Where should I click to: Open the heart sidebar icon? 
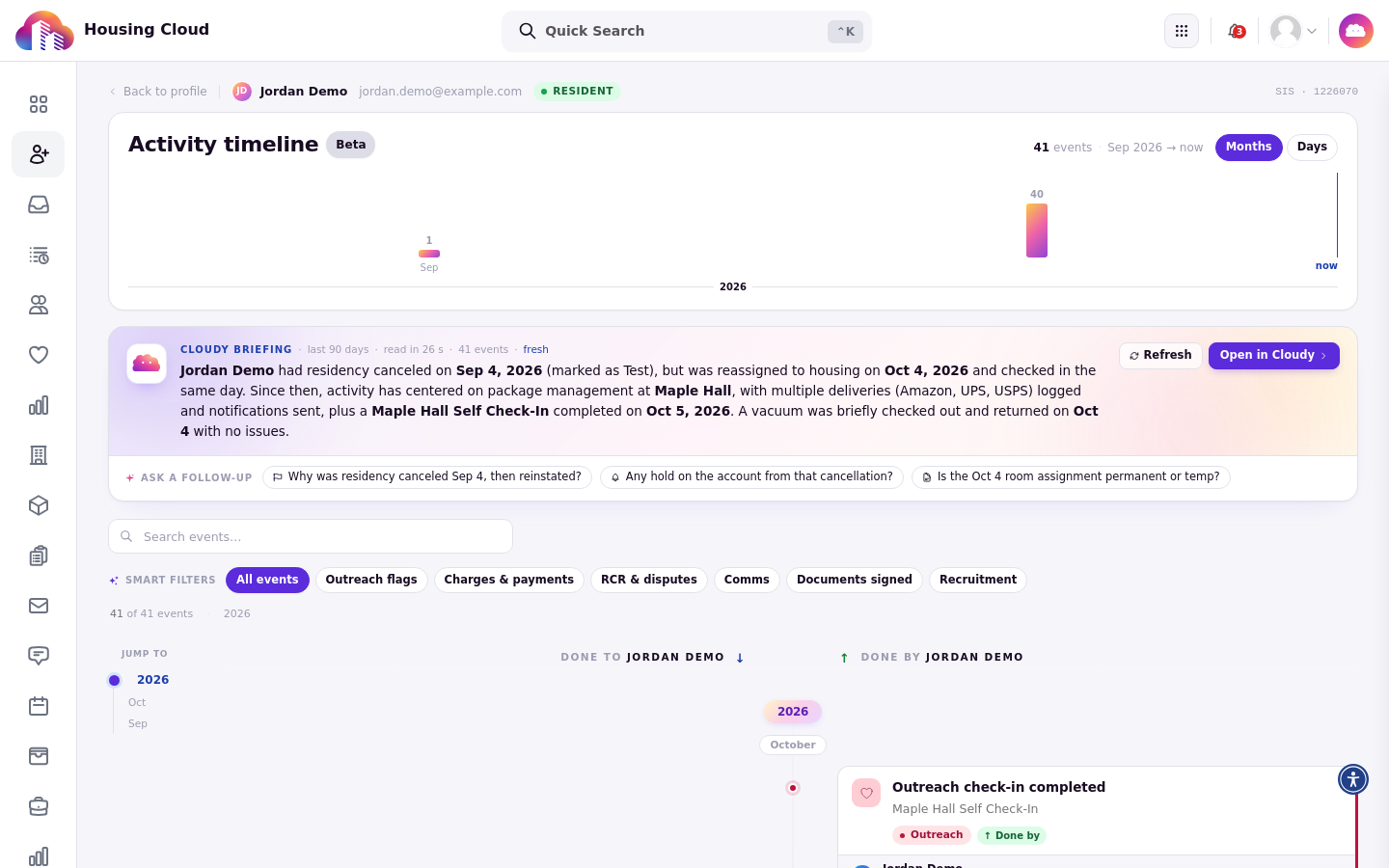39,355
